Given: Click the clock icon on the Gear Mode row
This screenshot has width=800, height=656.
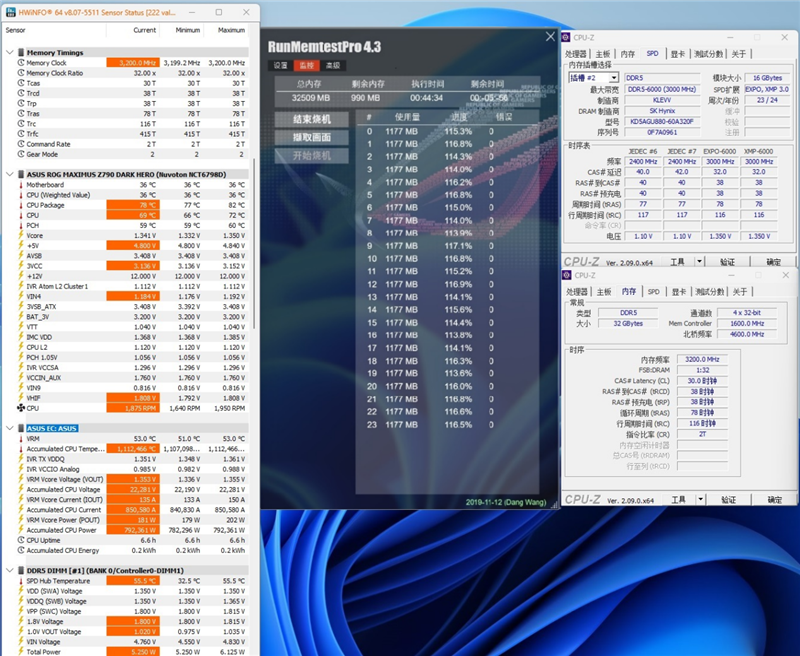Looking at the screenshot, I should tap(21, 154).
